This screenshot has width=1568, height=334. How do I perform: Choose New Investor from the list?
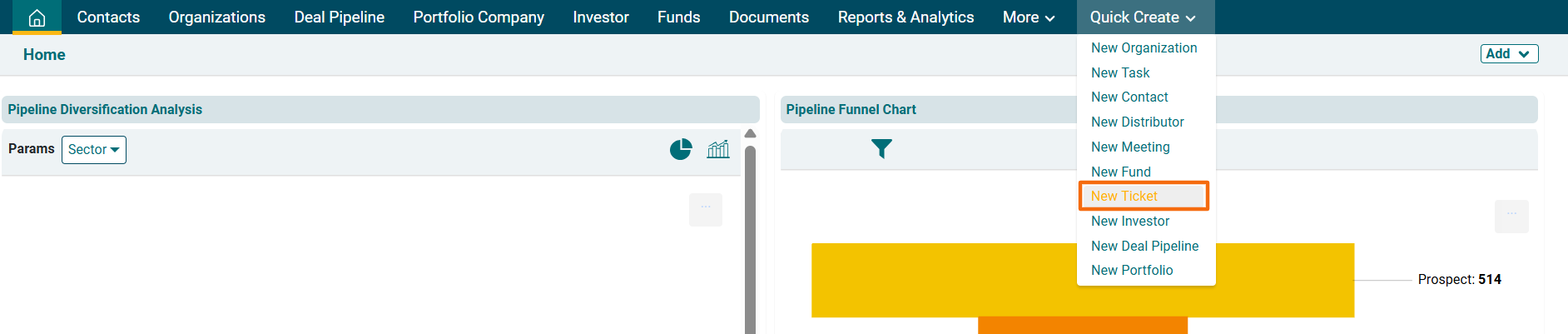[1130, 221]
